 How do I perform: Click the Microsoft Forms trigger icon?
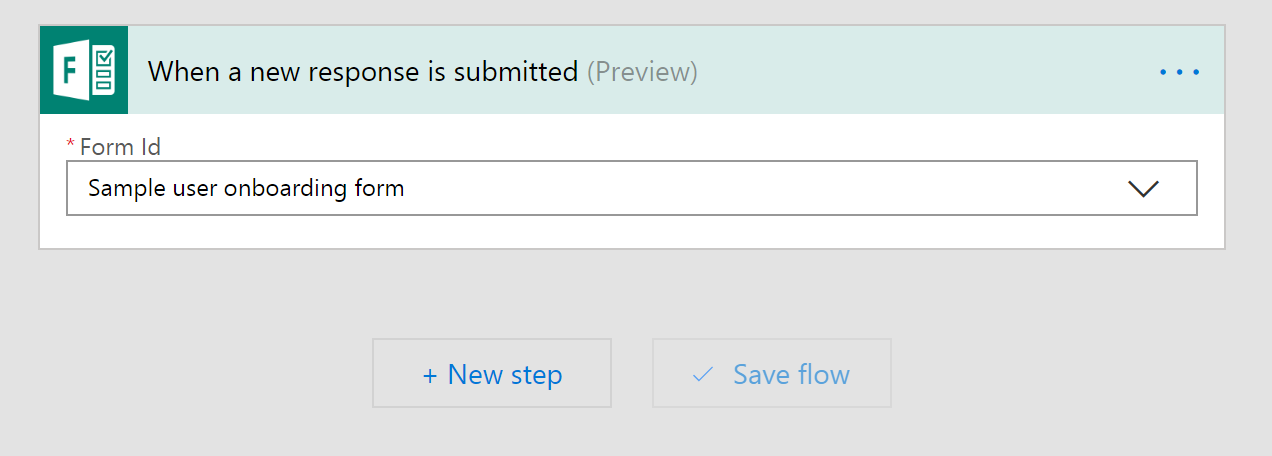click(x=84, y=71)
